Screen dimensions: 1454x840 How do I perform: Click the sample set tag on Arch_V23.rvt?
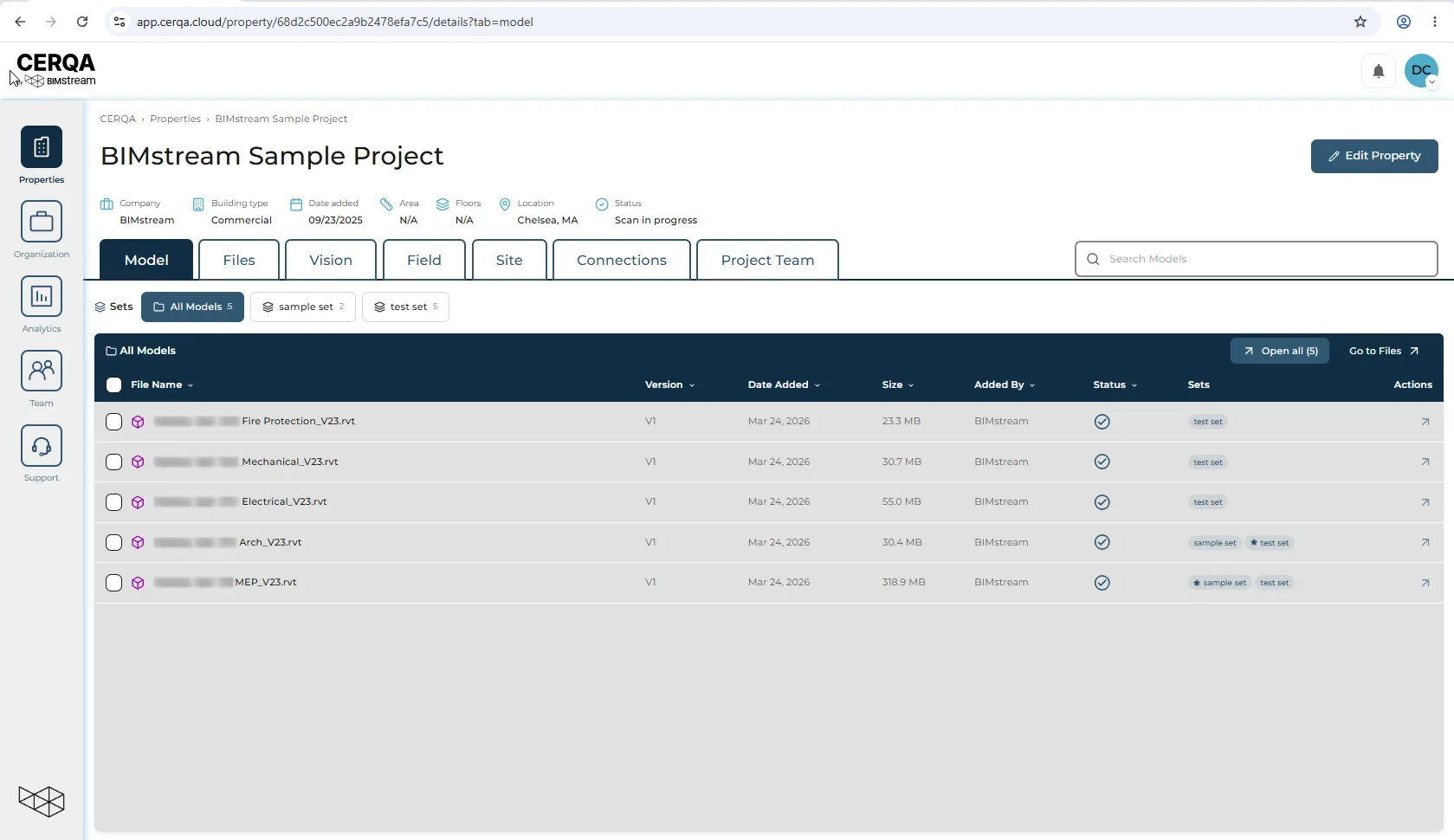[1215, 543]
